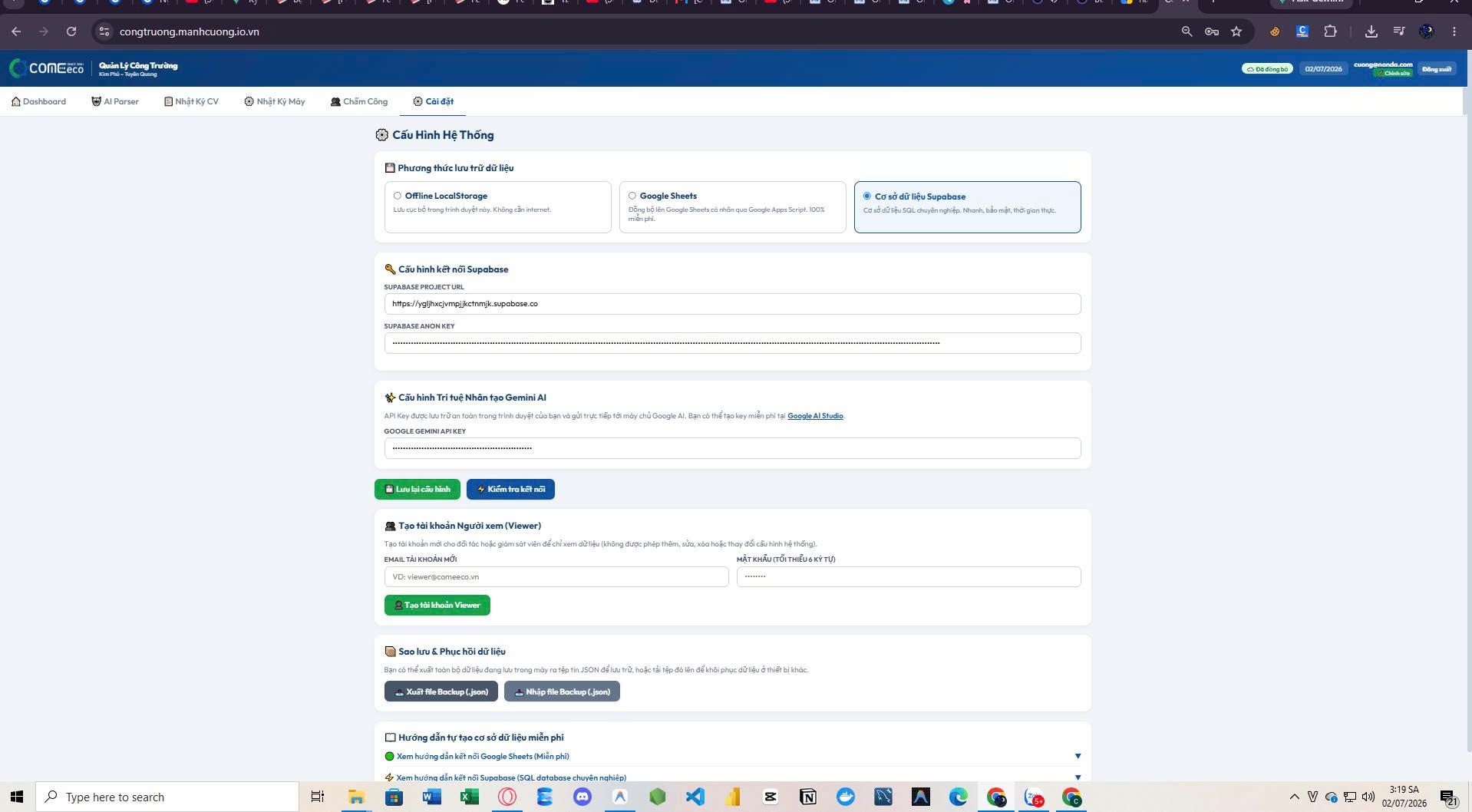Click Nhập file Backup (.json) button

click(x=562, y=692)
